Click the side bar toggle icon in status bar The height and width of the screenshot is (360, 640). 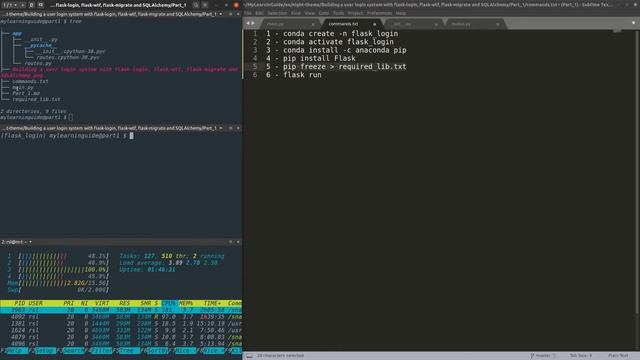coord(249,356)
